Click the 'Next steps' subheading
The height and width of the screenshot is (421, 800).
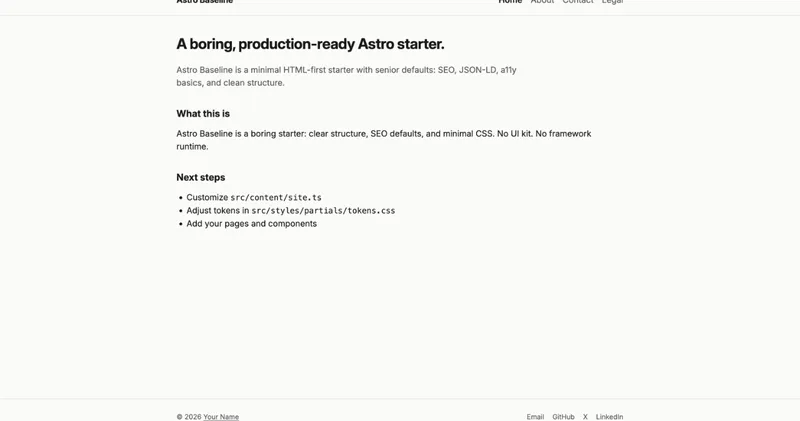(201, 178)
